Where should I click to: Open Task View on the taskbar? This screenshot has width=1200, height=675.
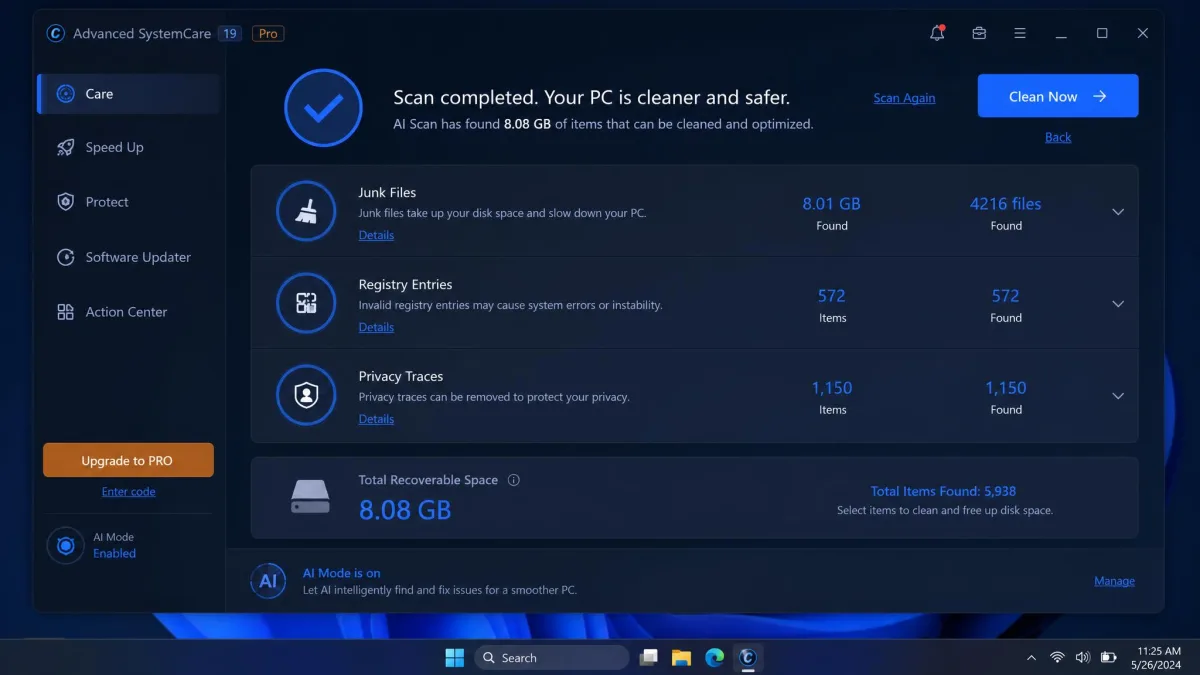[649, 657]
